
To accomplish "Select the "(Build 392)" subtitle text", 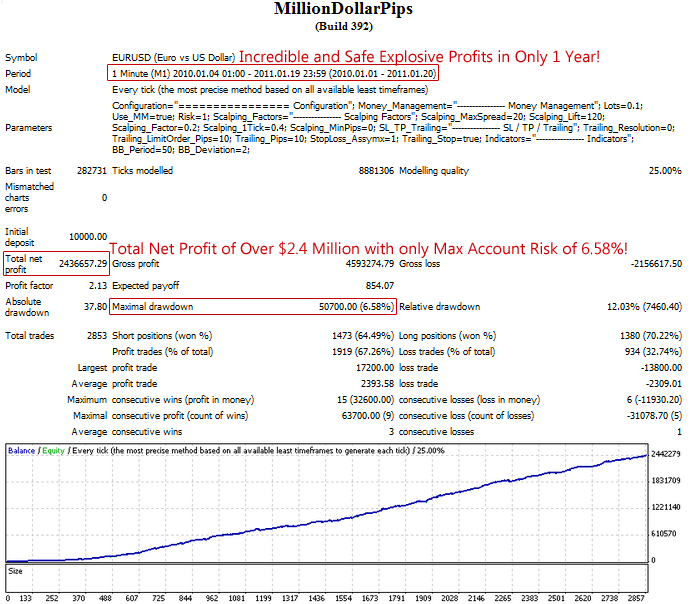I will (x=344, y=26).
